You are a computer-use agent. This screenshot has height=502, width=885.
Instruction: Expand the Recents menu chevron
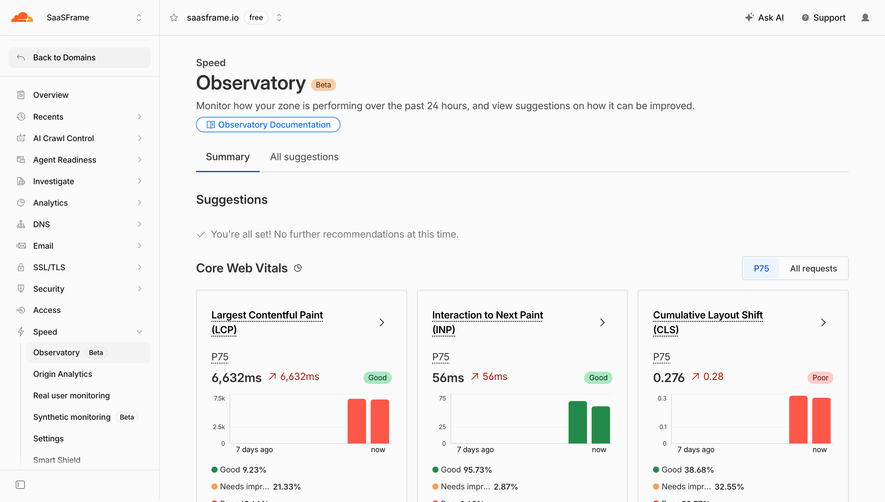[x=139, y=116]
